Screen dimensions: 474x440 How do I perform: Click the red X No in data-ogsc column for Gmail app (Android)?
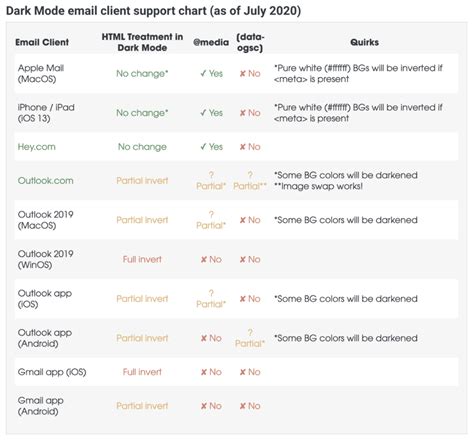click(250, 406)
